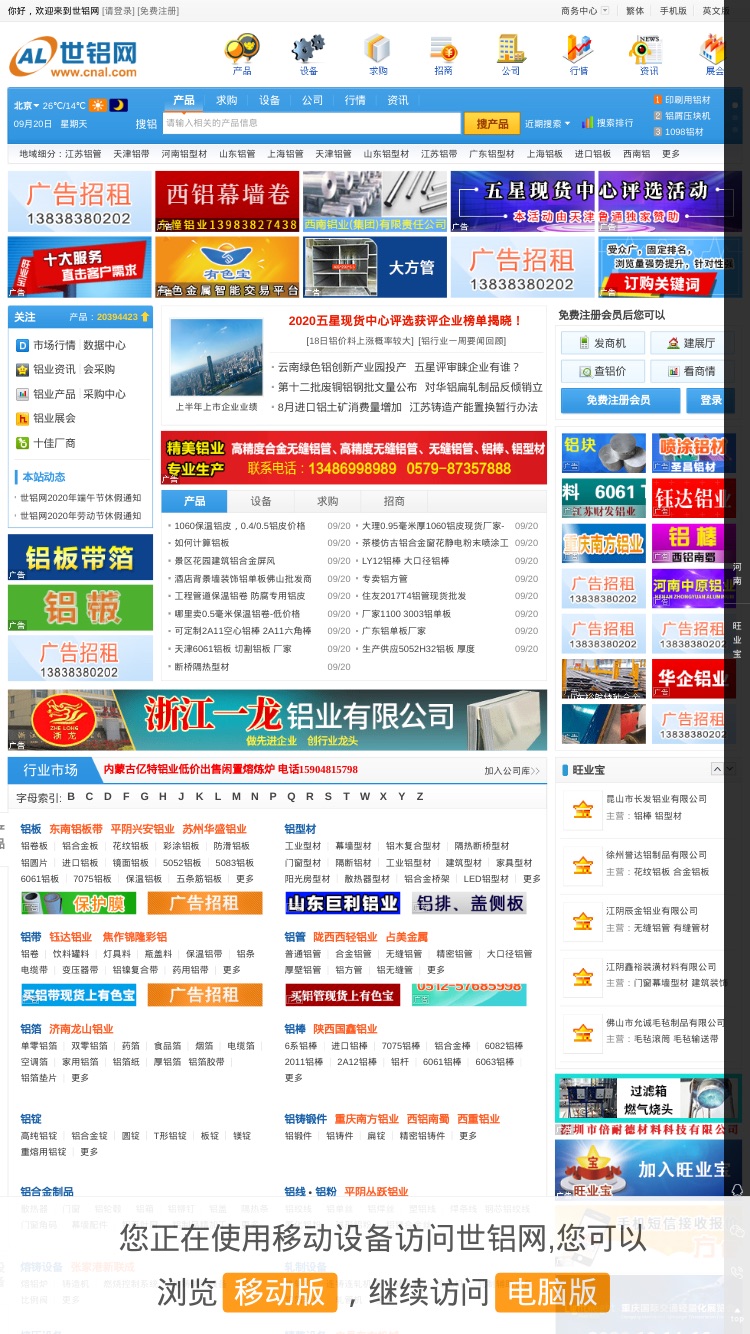Open the 花纹铝板 category link
This screenshot has height=1334, width=750.
(130, 846)
